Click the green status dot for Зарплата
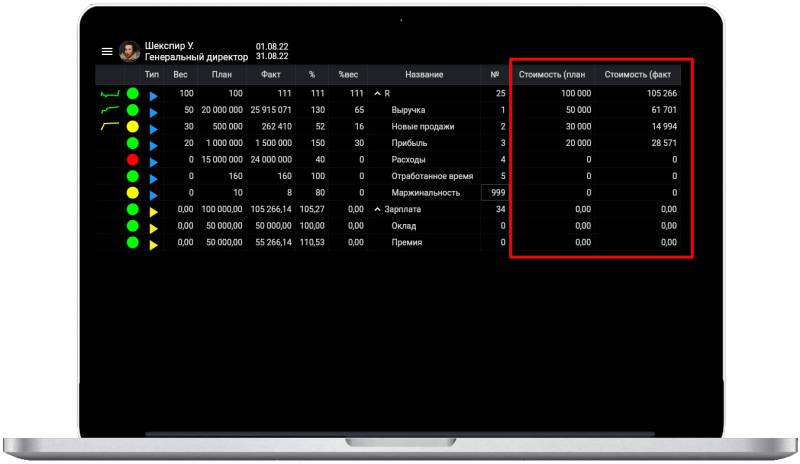 point(133,209)
